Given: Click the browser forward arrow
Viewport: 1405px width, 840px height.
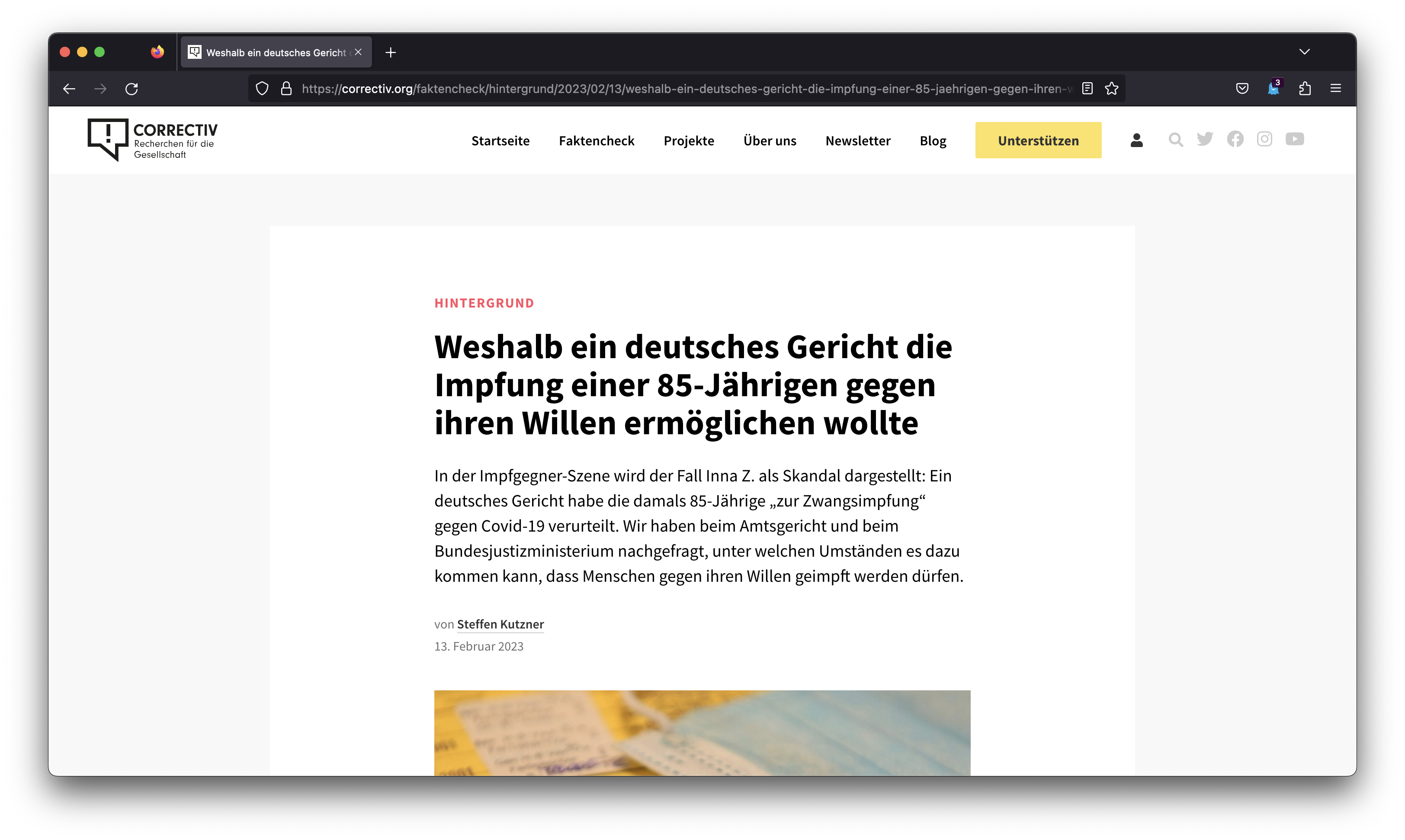Looking at the screenshot, I should pos(100,89).
